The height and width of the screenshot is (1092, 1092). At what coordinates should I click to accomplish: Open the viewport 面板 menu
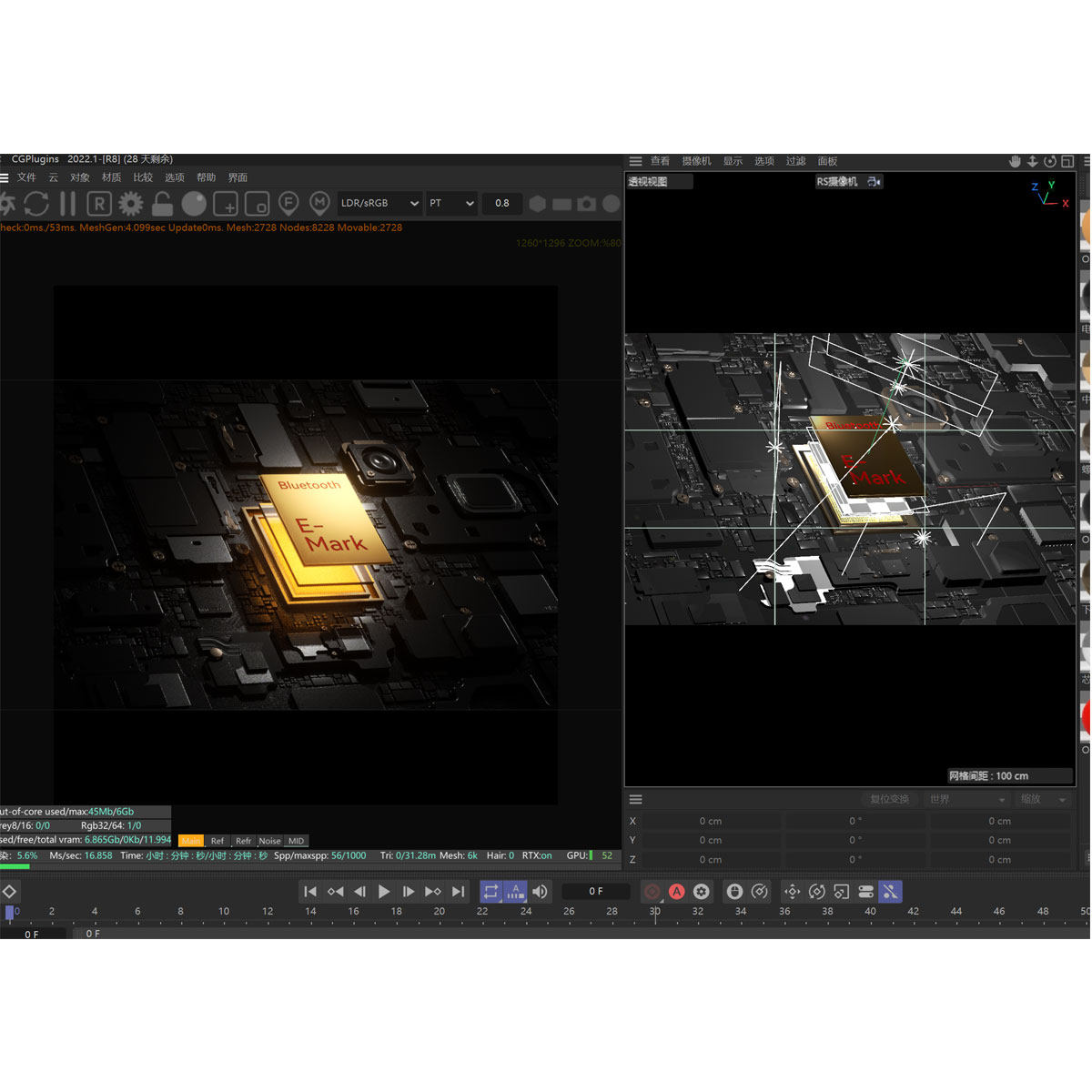click(827, 161)
